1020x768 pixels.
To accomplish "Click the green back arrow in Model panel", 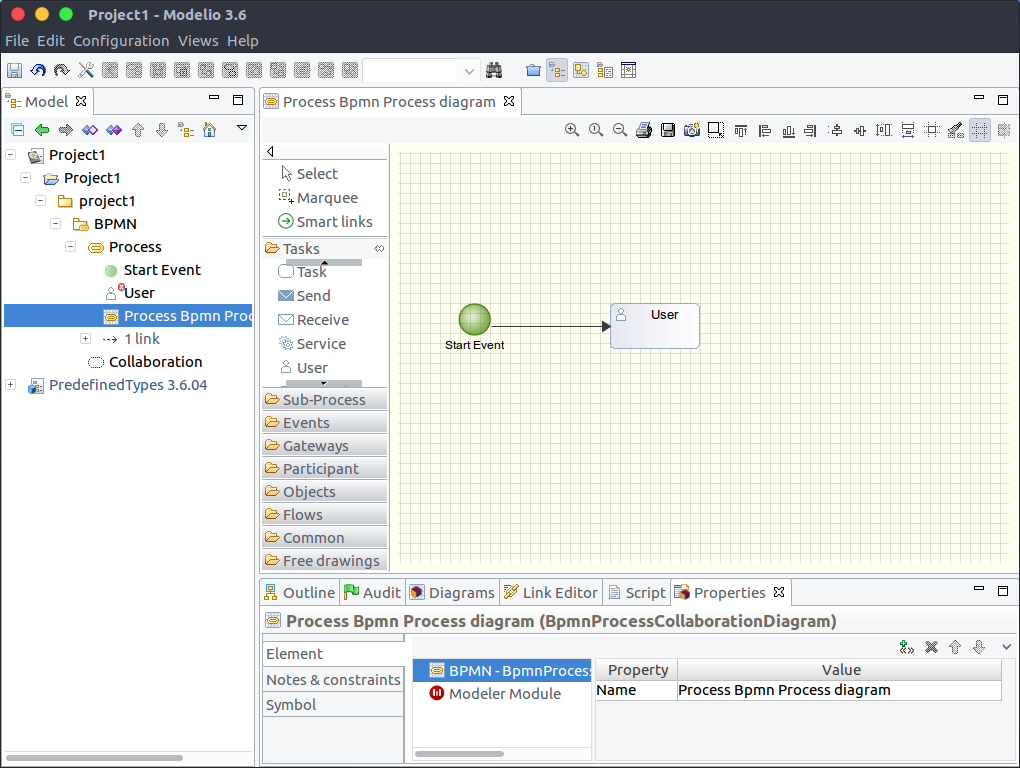I will click(42, 130).
